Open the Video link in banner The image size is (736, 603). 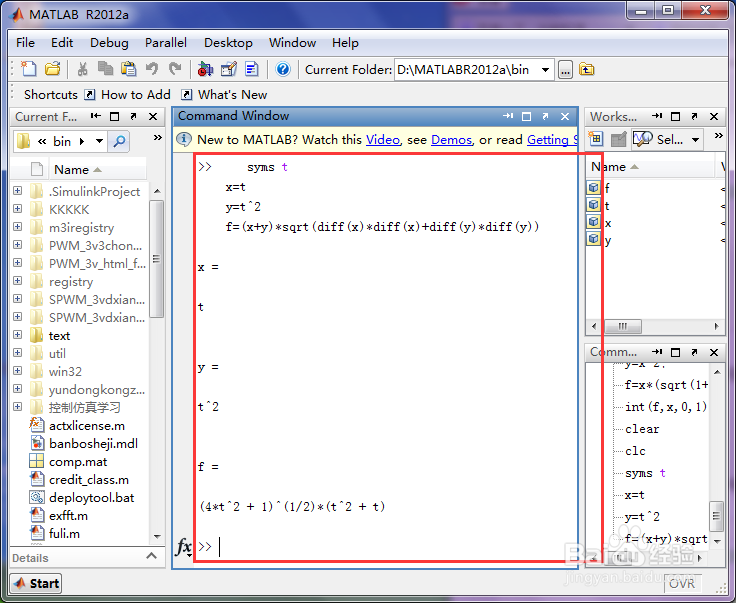[x=383, y=140]
